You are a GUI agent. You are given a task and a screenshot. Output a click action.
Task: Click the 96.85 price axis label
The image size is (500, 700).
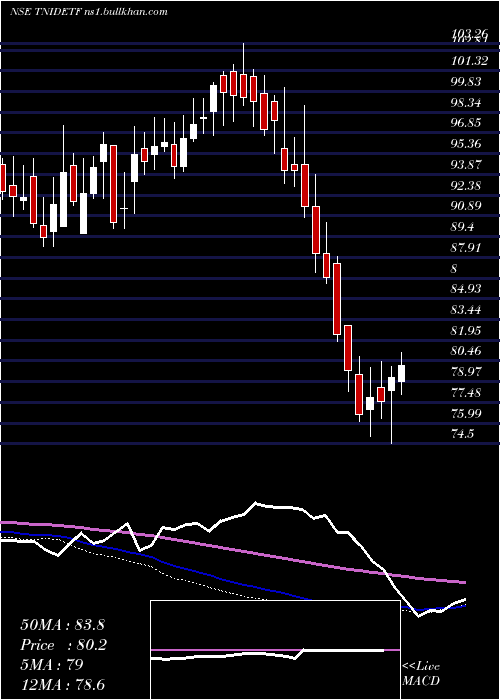(x=466, y=123)
